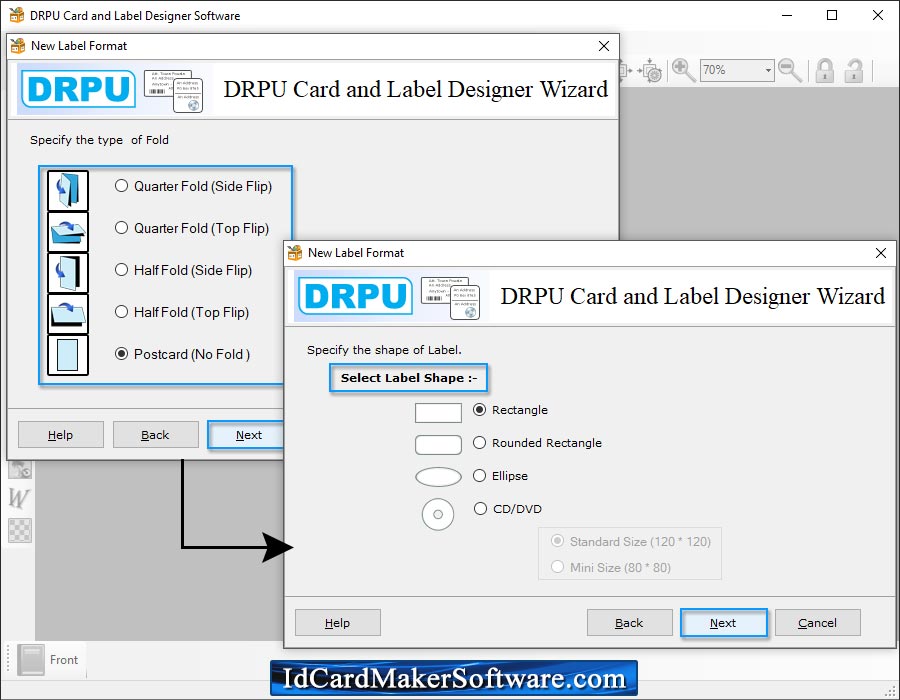Click the ellipse shape preview

pos(439,477)
